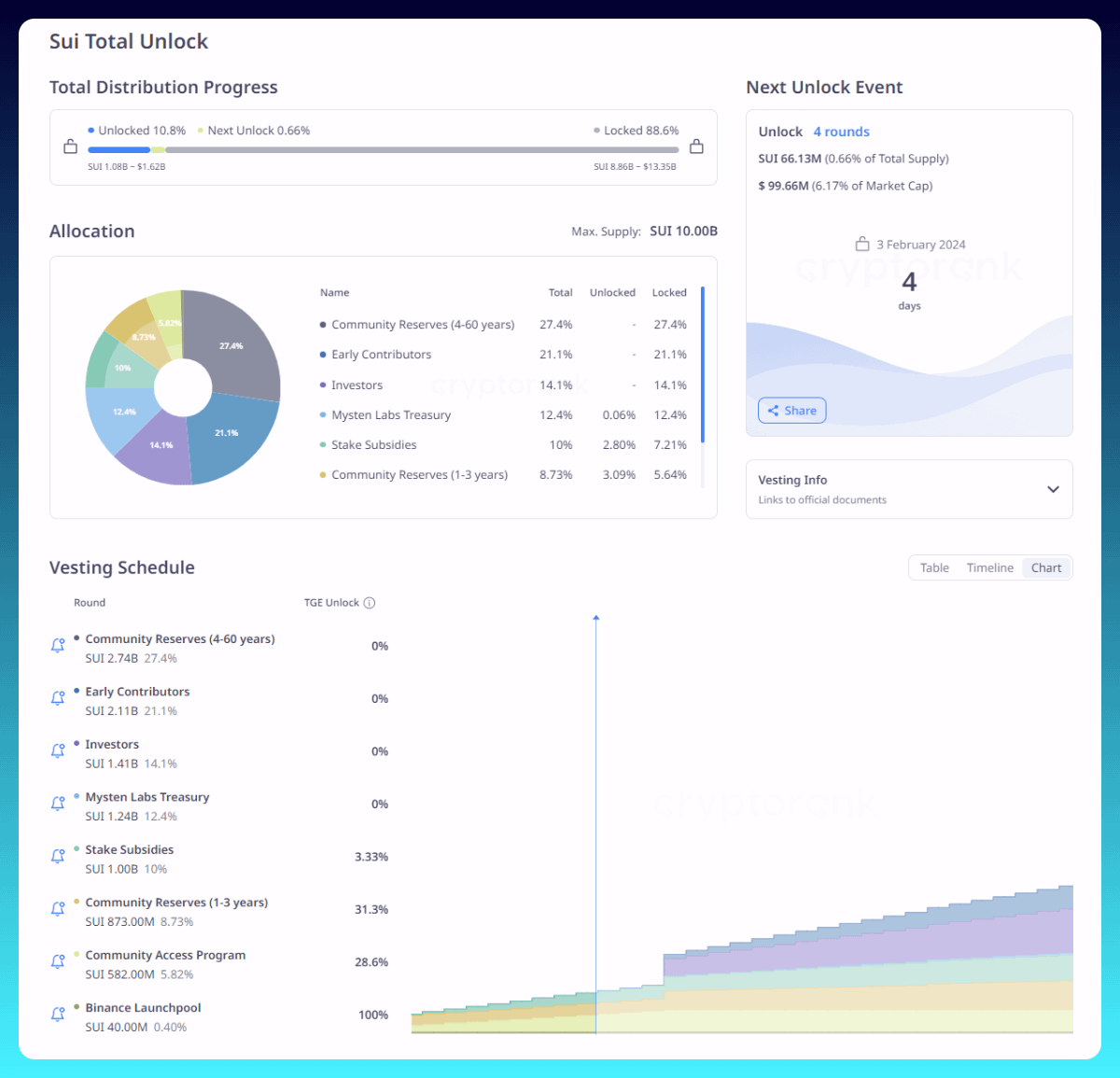Click bell alert icon for Community Reserves (4-60 years)
1120x1078 pixels.
(58, 646)
